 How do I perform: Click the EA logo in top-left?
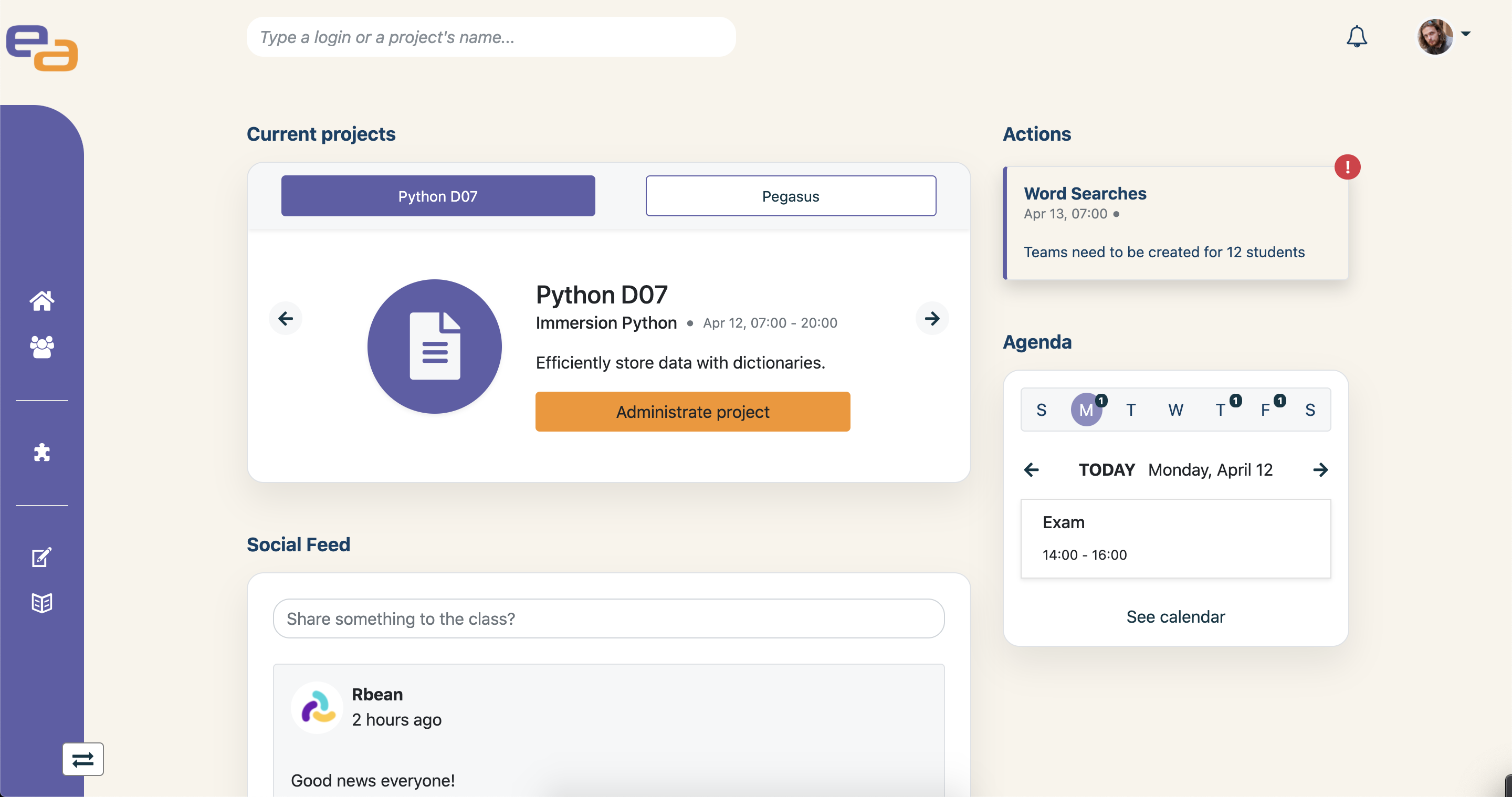pyautogui.click(x=41, y=48)
